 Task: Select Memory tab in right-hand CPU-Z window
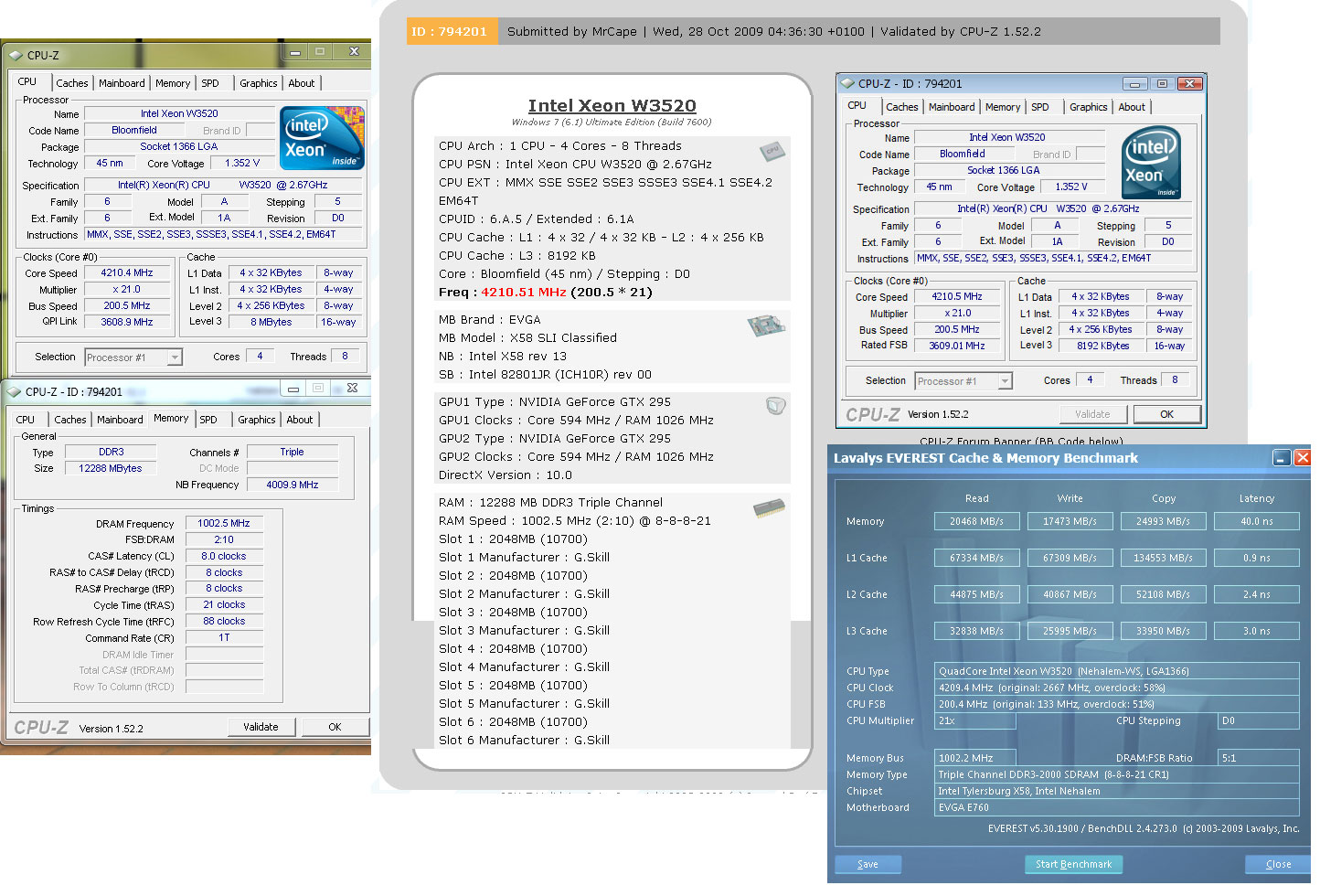coord(1003,107)
